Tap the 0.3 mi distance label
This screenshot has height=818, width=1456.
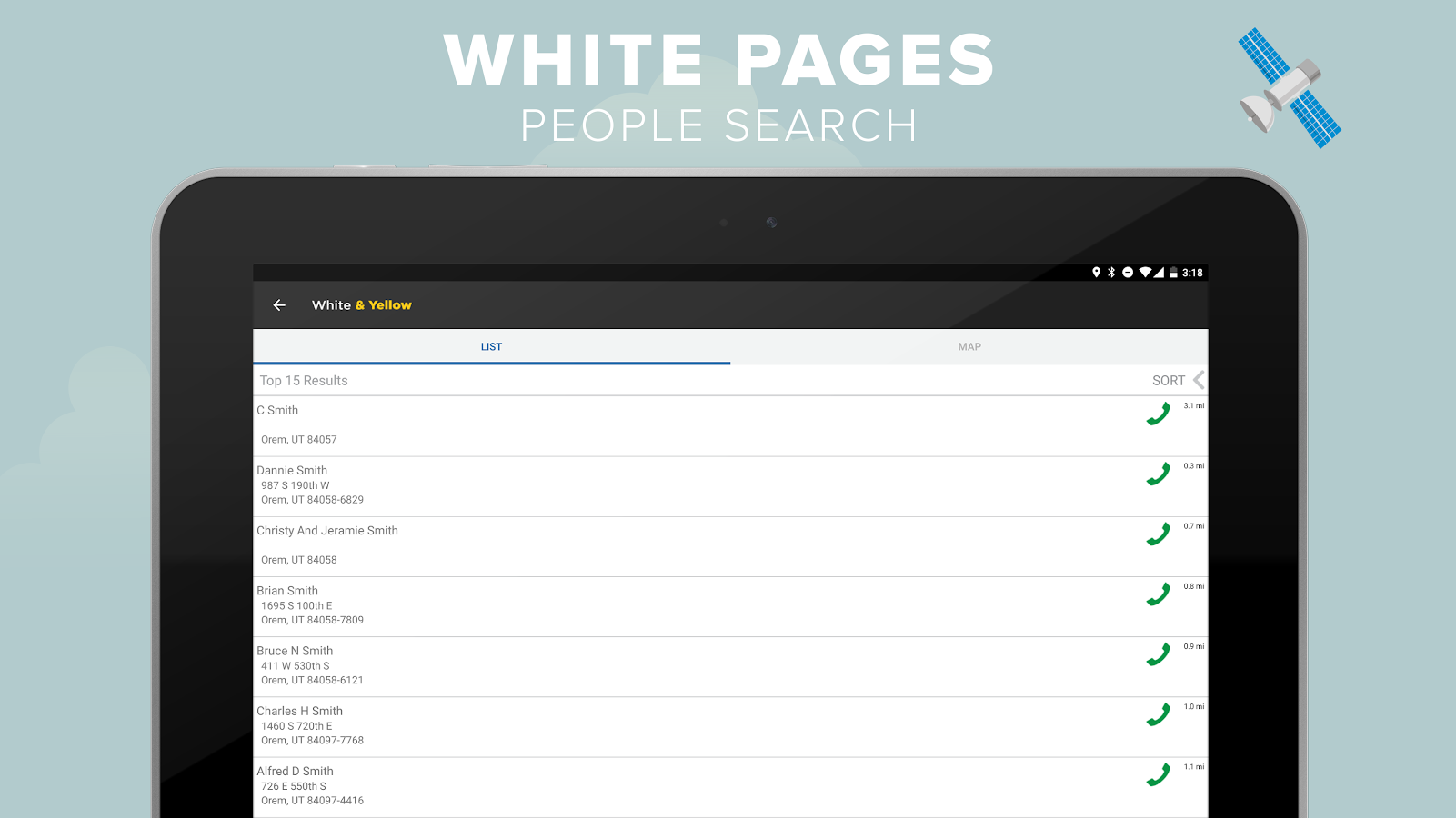pos(1194,466)
